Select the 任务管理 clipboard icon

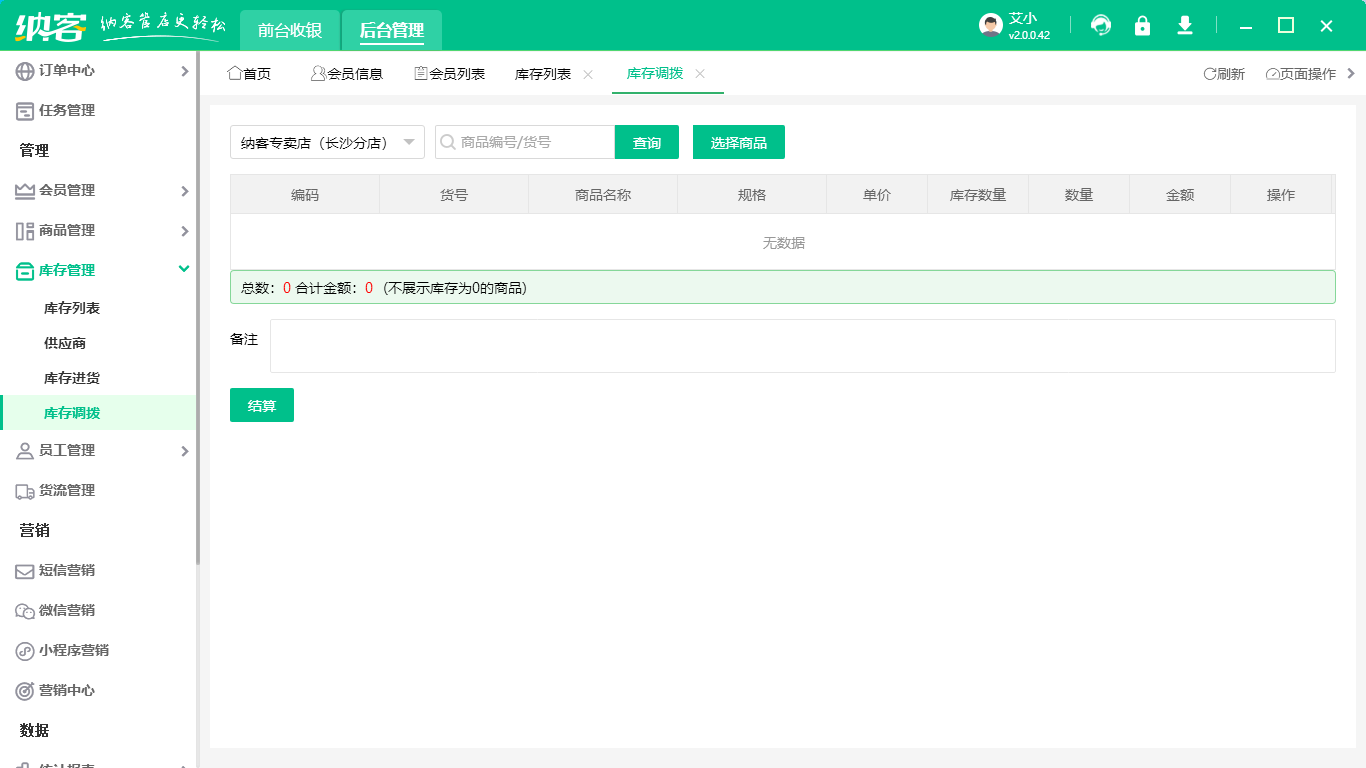(23, 110)
